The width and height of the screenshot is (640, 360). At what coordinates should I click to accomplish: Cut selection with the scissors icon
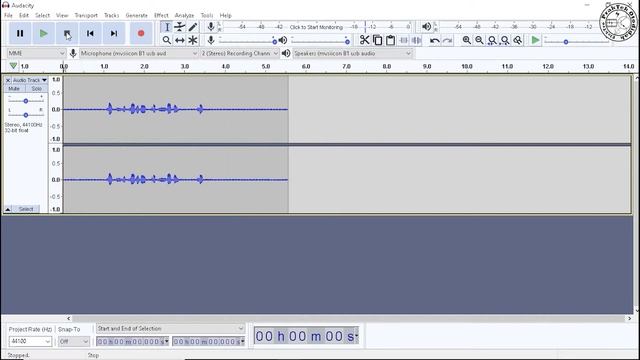point(364,40)
